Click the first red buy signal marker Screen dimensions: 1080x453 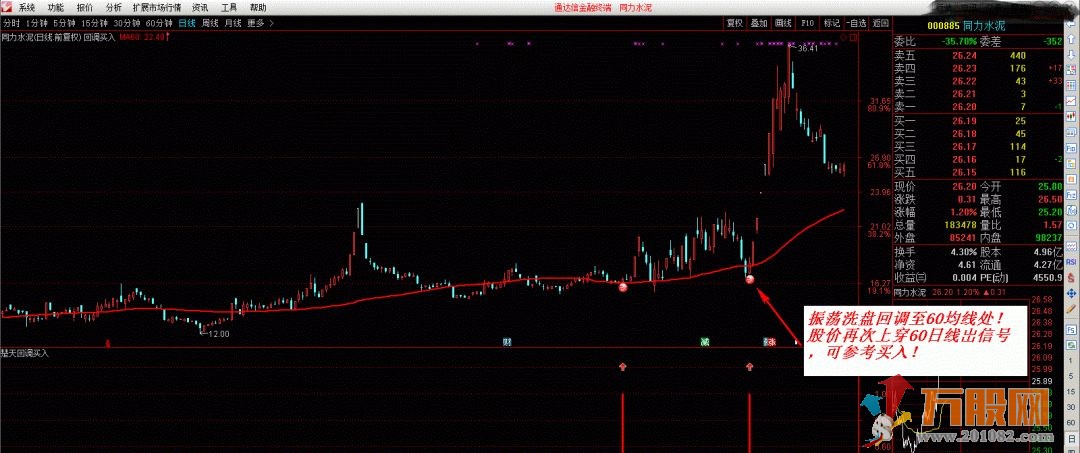tap(623, 287)
